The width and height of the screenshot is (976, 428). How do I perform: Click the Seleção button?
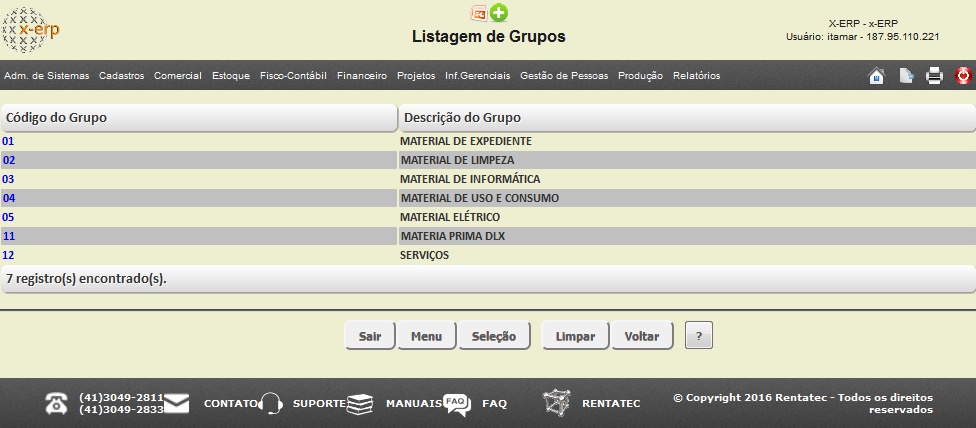[x=494, y=336]
